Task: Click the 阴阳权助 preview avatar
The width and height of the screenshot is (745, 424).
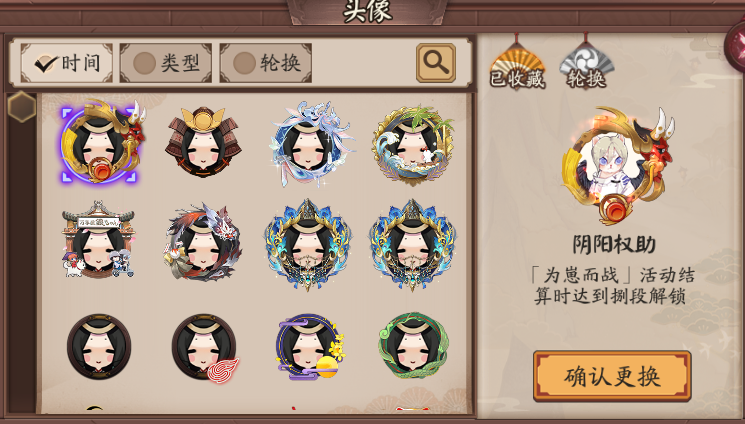Action: [x=618, y=166]
